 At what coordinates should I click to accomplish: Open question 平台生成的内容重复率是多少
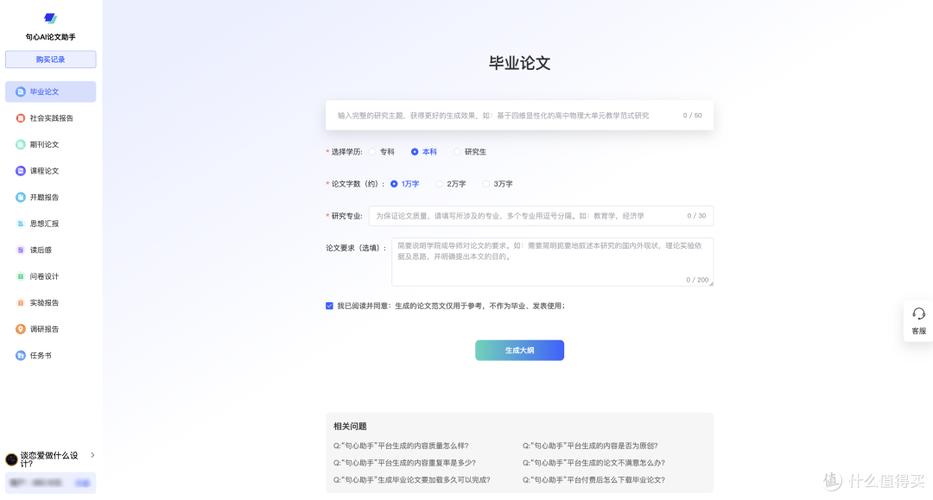[x=405, y=462]
